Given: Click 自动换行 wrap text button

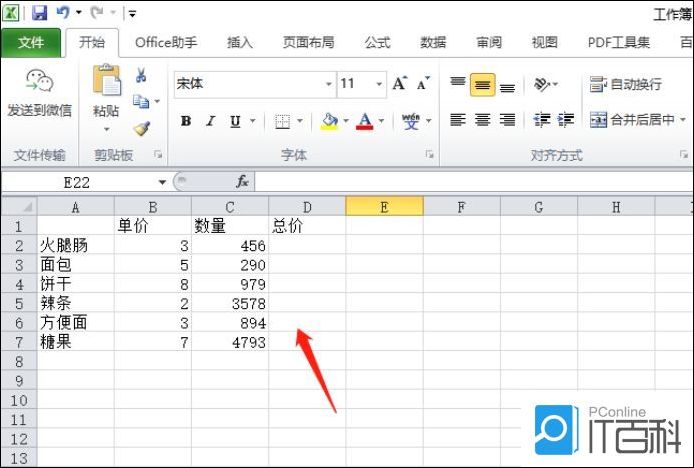Looking at the screenshot, I should (625, 84).
